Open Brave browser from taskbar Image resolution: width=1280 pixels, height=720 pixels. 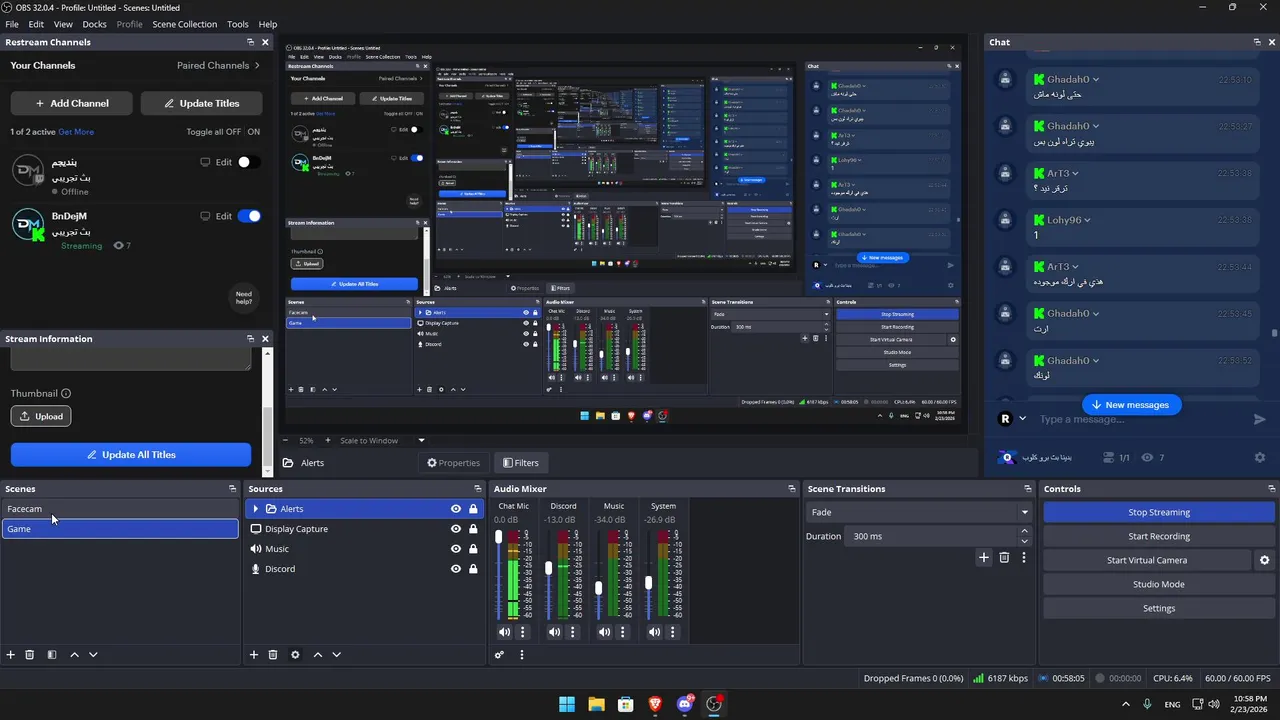[655, 704]
